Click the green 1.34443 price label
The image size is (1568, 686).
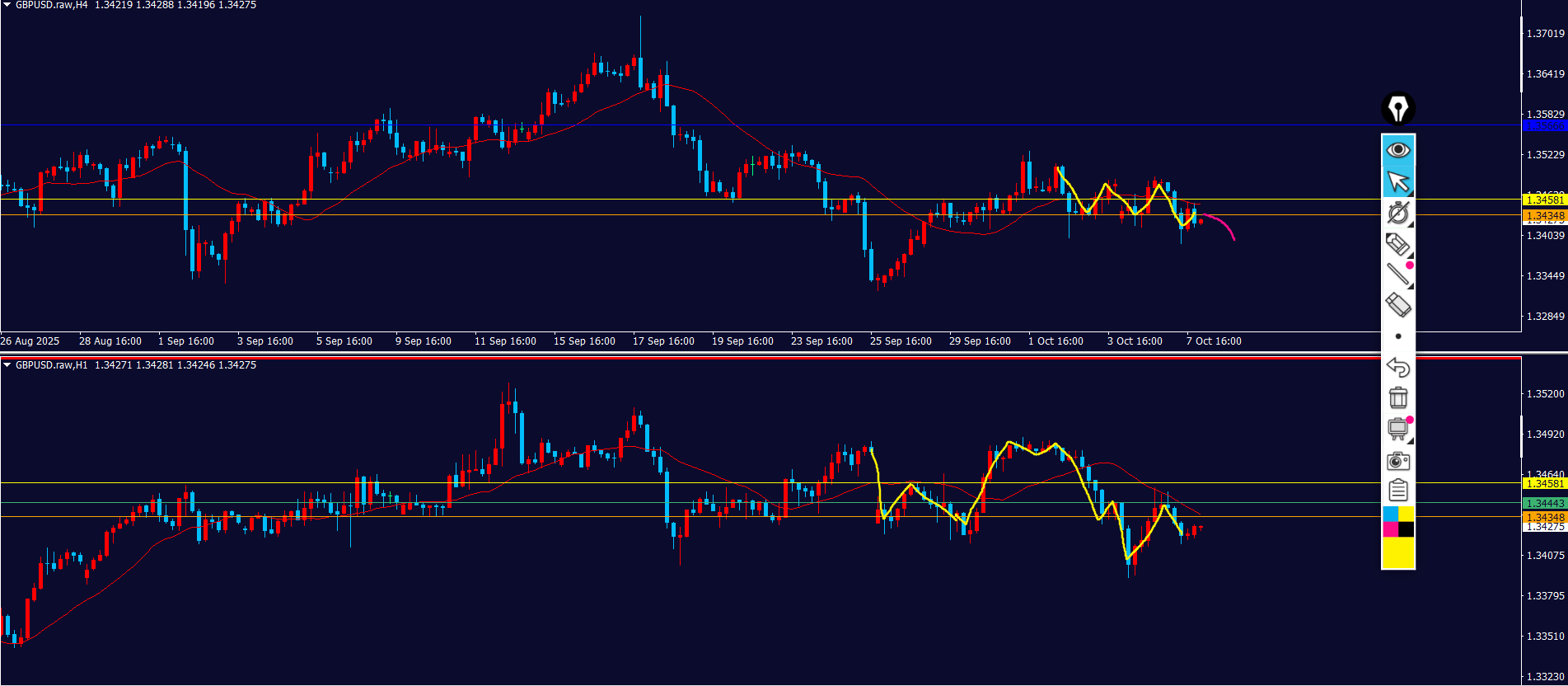coord(1544,503)
